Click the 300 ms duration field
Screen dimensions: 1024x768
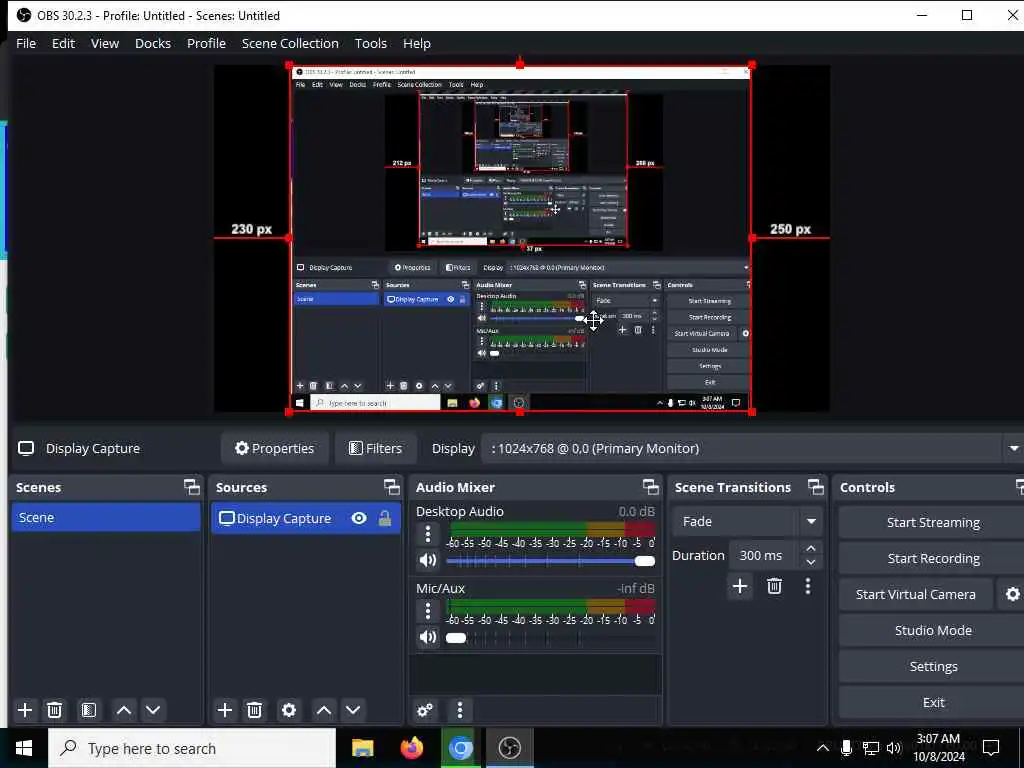click(764, 555)
